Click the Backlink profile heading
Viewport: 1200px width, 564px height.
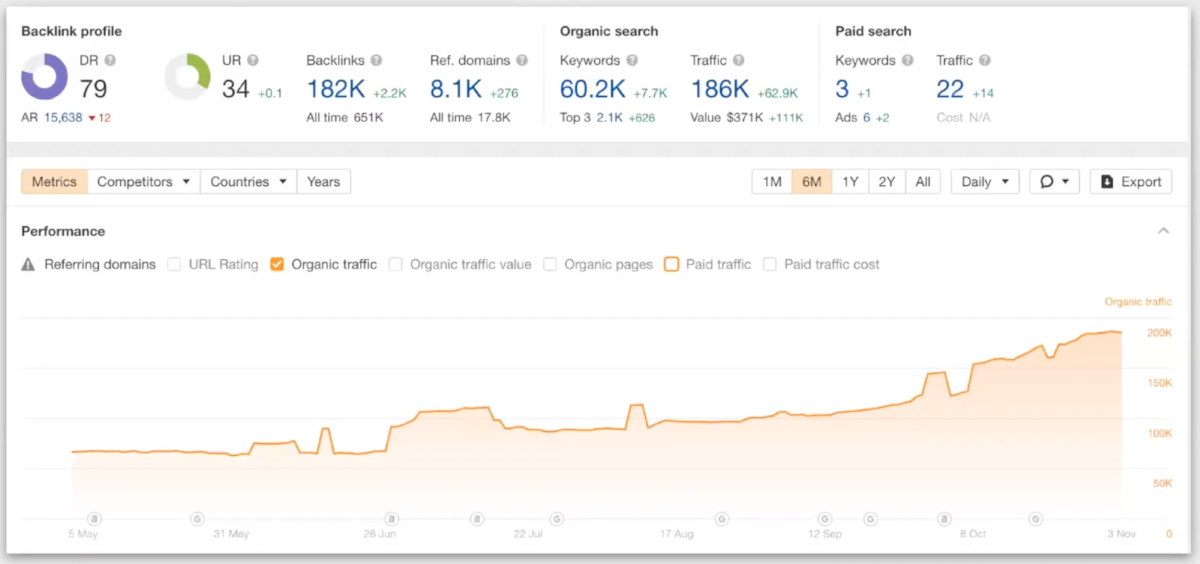[72, 32]
